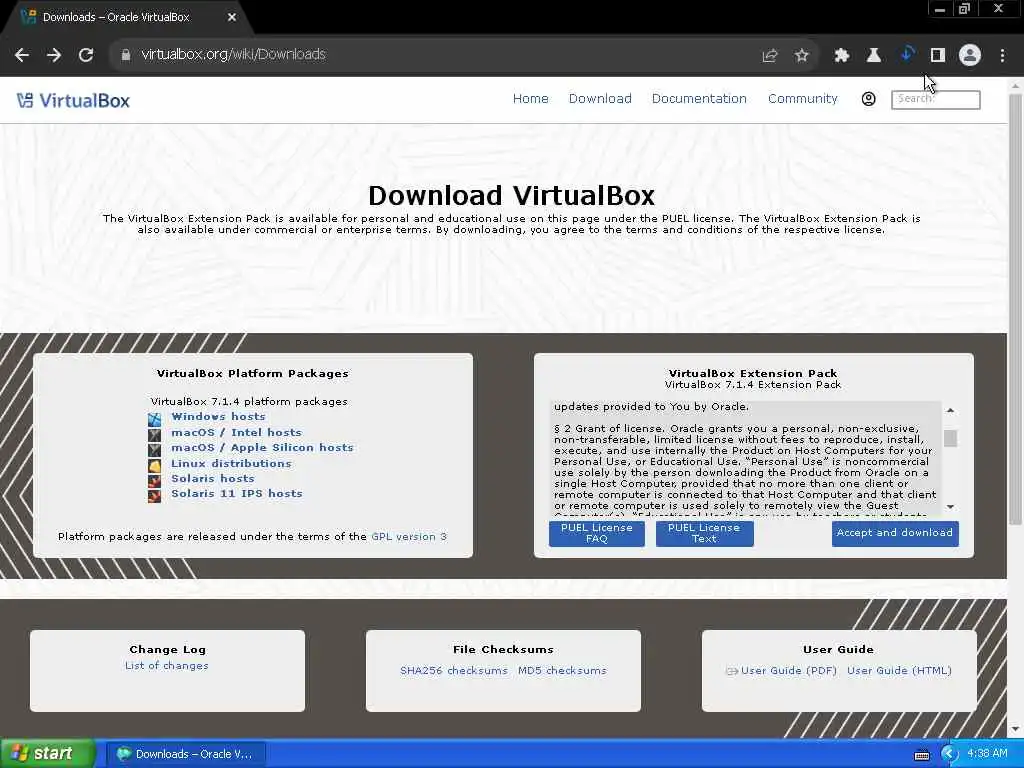This screenshot has width=1024, height=768.
Task: Open Linux distributions link
Action: point(231,463)
